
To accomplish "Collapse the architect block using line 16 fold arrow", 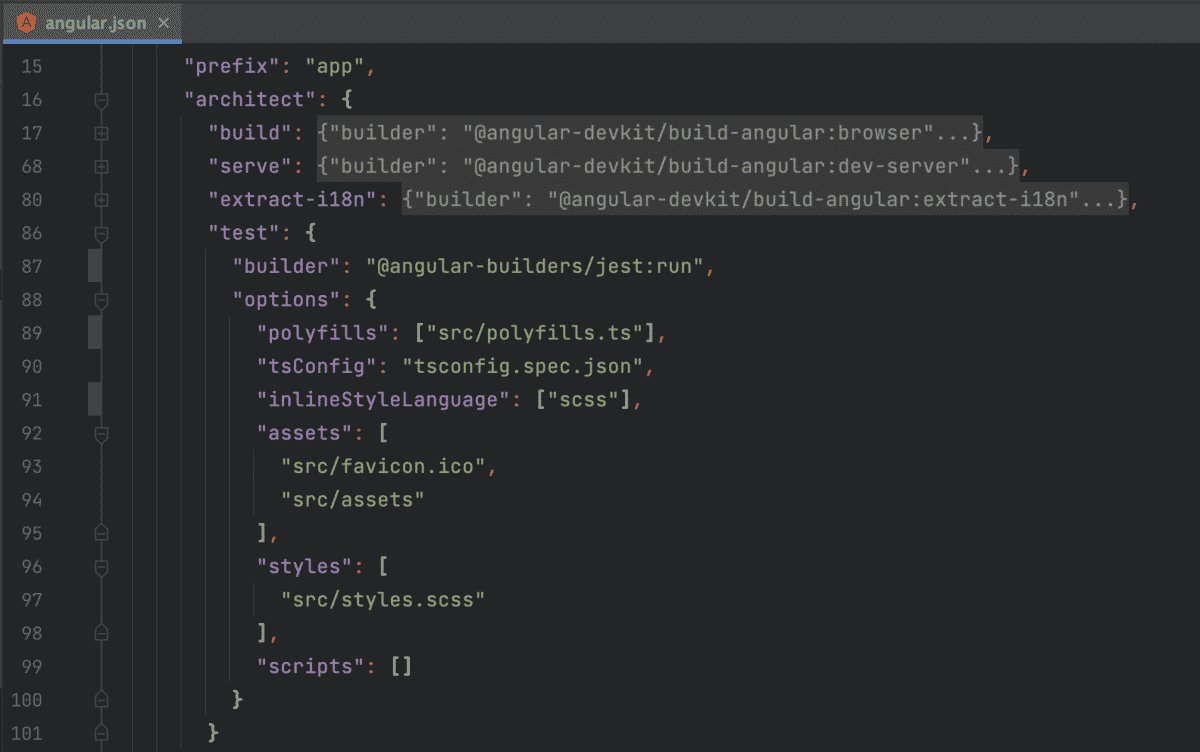I will point(100,99).
